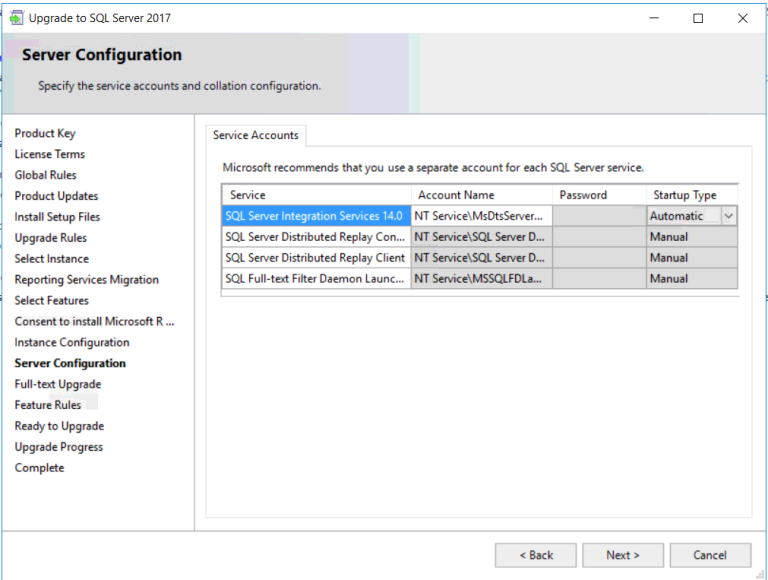Close the Upgrade to SQL Server 2017 window
The width and height of the screenshot is (768, 580).
pos(742,18)
